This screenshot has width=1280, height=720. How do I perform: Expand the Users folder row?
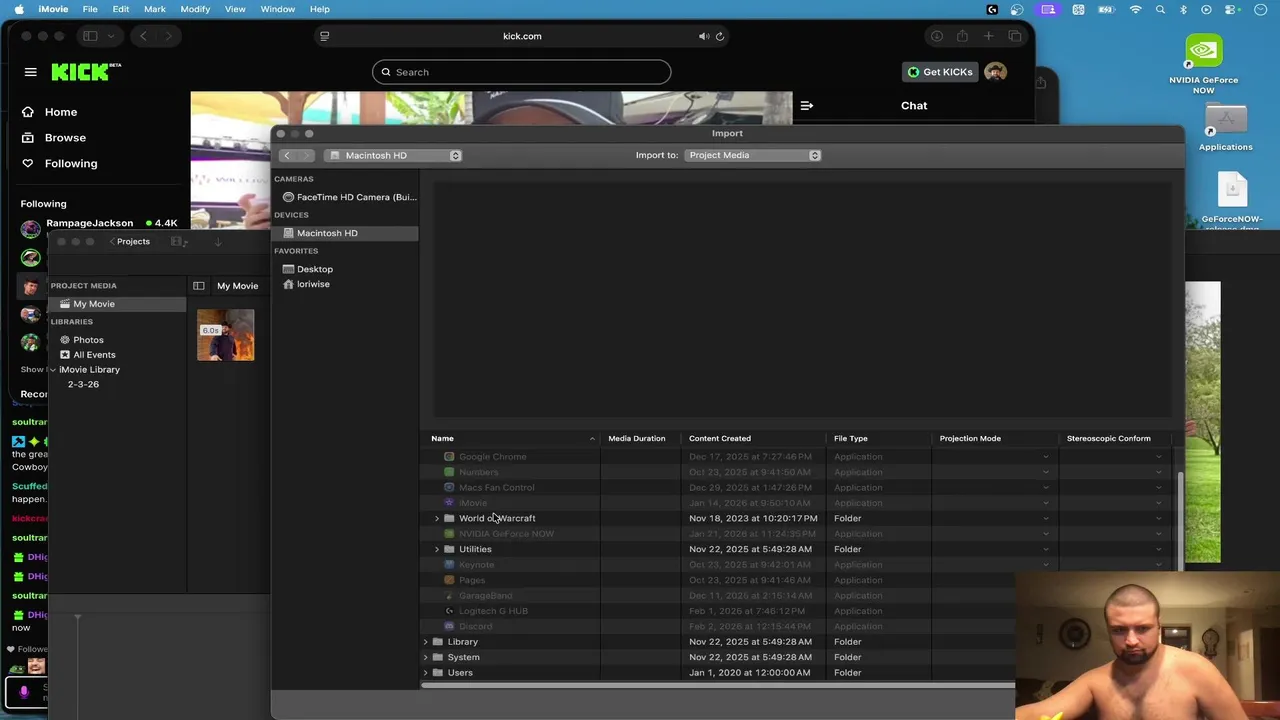pyautogui.click(x=425, y=673)
